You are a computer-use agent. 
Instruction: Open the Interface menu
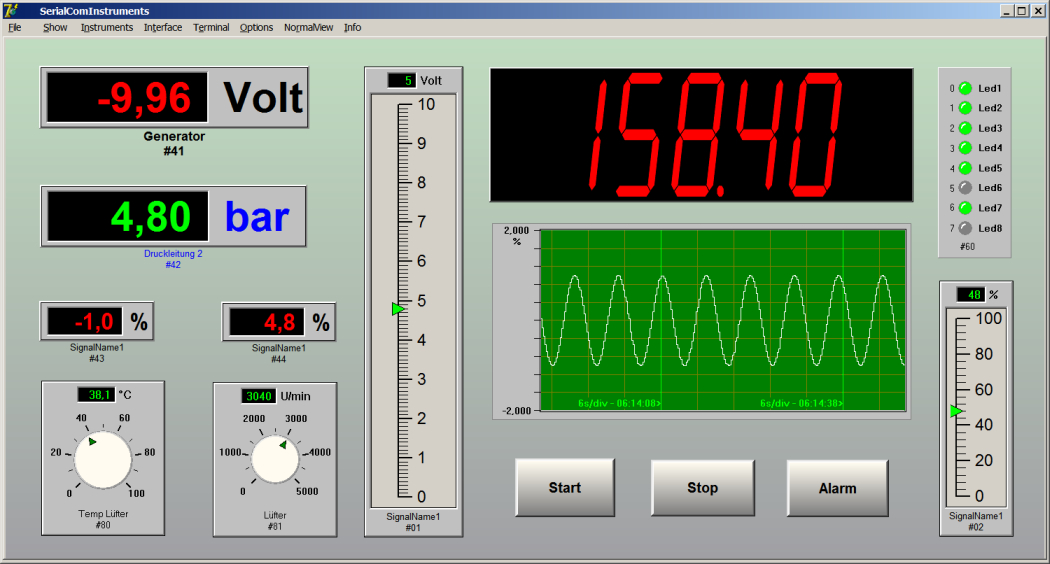pyautogui.click(x=163, y=27)
